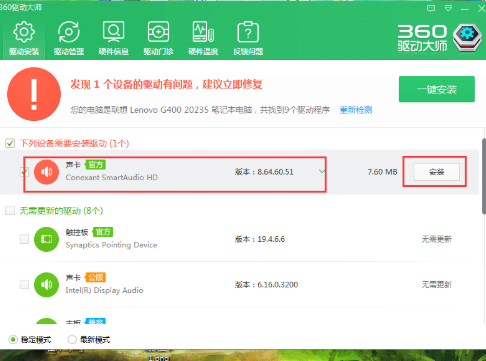Click version text 19.4.6.6
Image resolution: width=486 pixels, height=361 pixels.
[x=271, y=239]
